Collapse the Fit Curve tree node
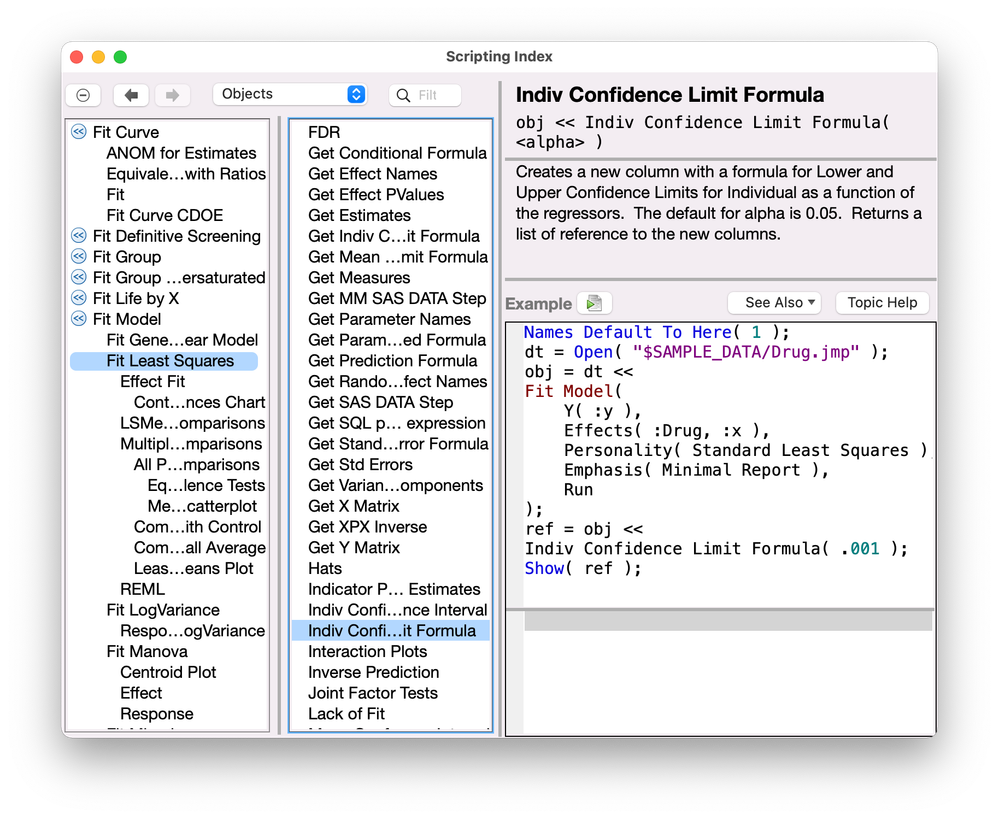 click(x=79, y=132)
